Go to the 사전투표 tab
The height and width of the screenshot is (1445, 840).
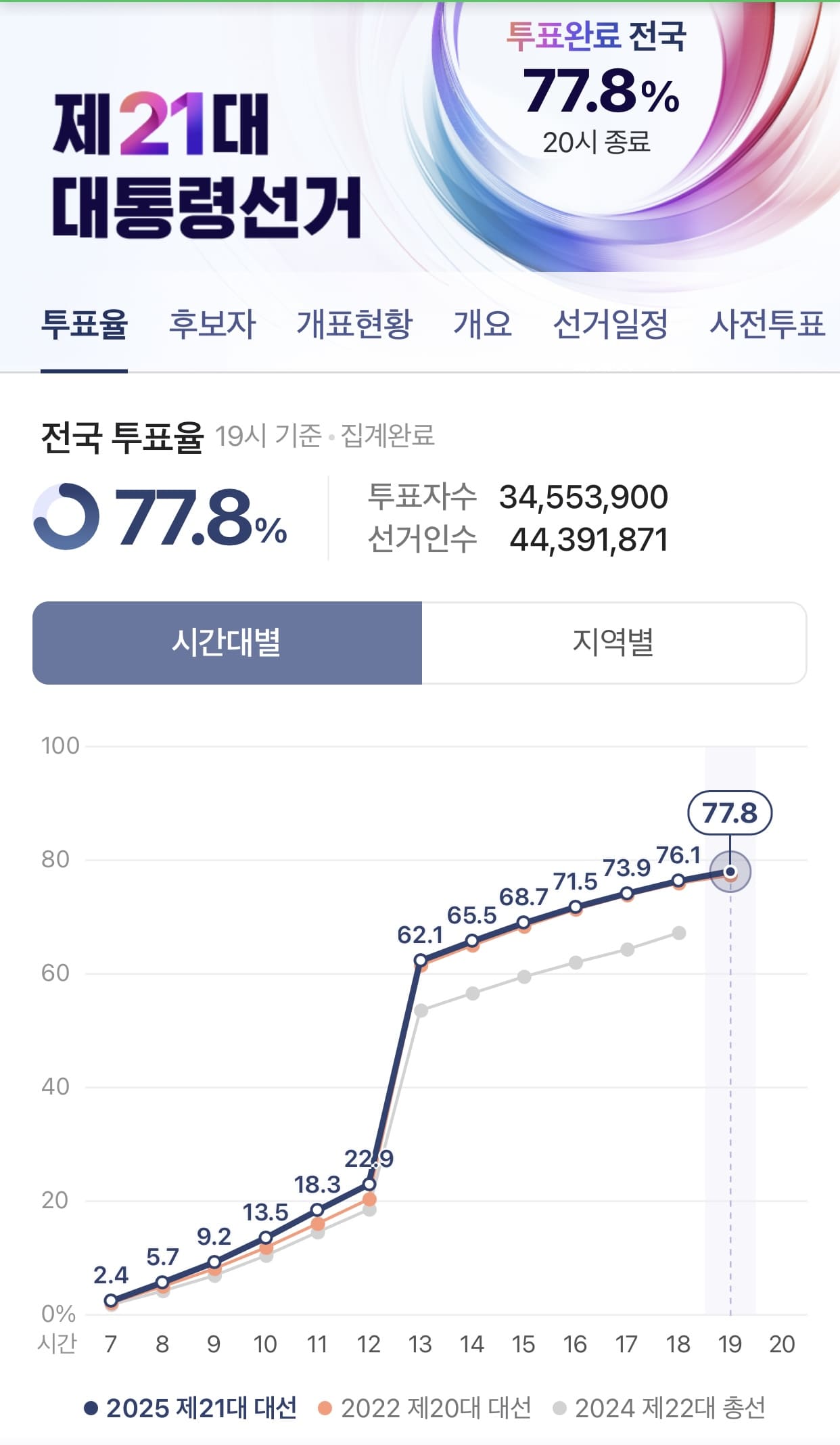(767, 323)
